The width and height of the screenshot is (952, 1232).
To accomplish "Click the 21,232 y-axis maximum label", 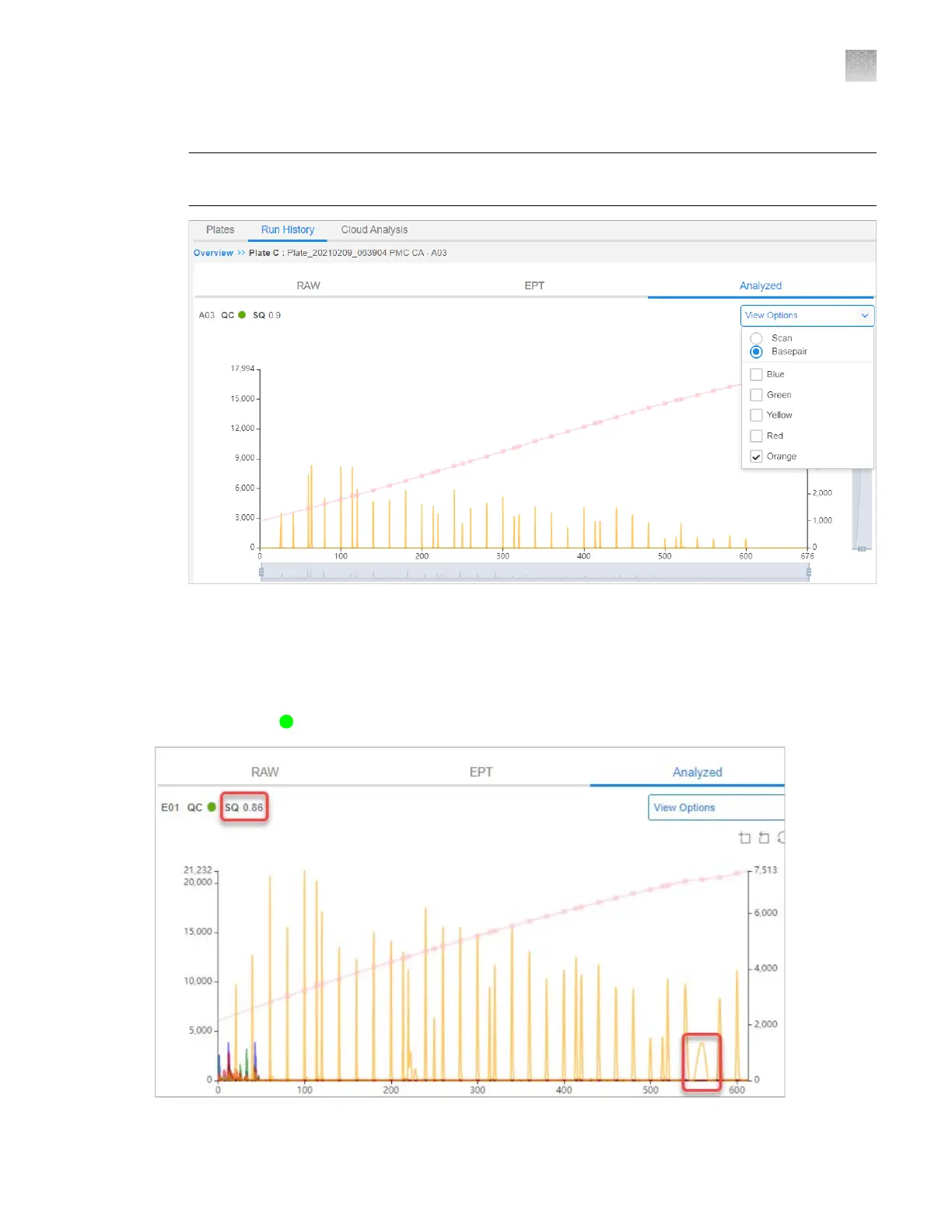I will (x=198, y=870).
